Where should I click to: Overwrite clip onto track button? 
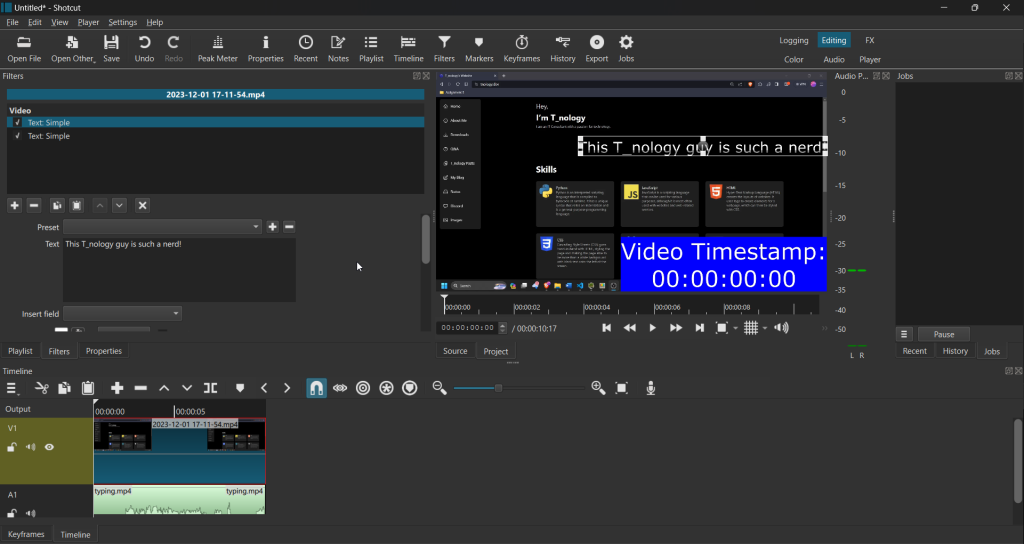coord(187,388)
